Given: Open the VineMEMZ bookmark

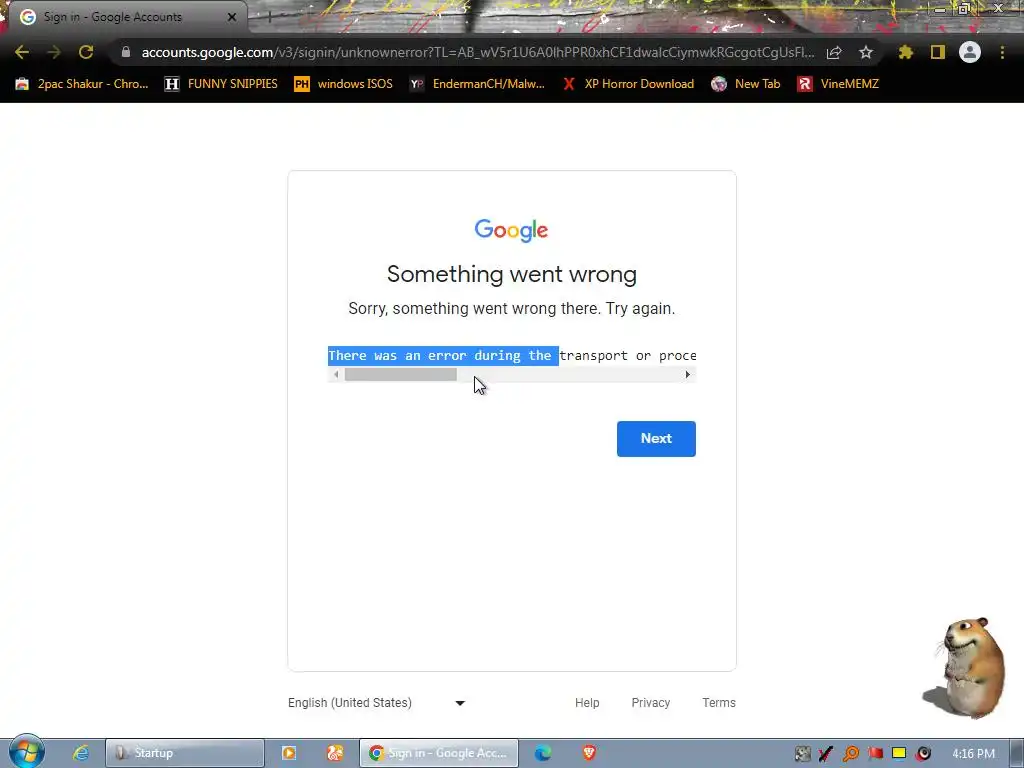Looking at the screenshot, I should 839,84.
